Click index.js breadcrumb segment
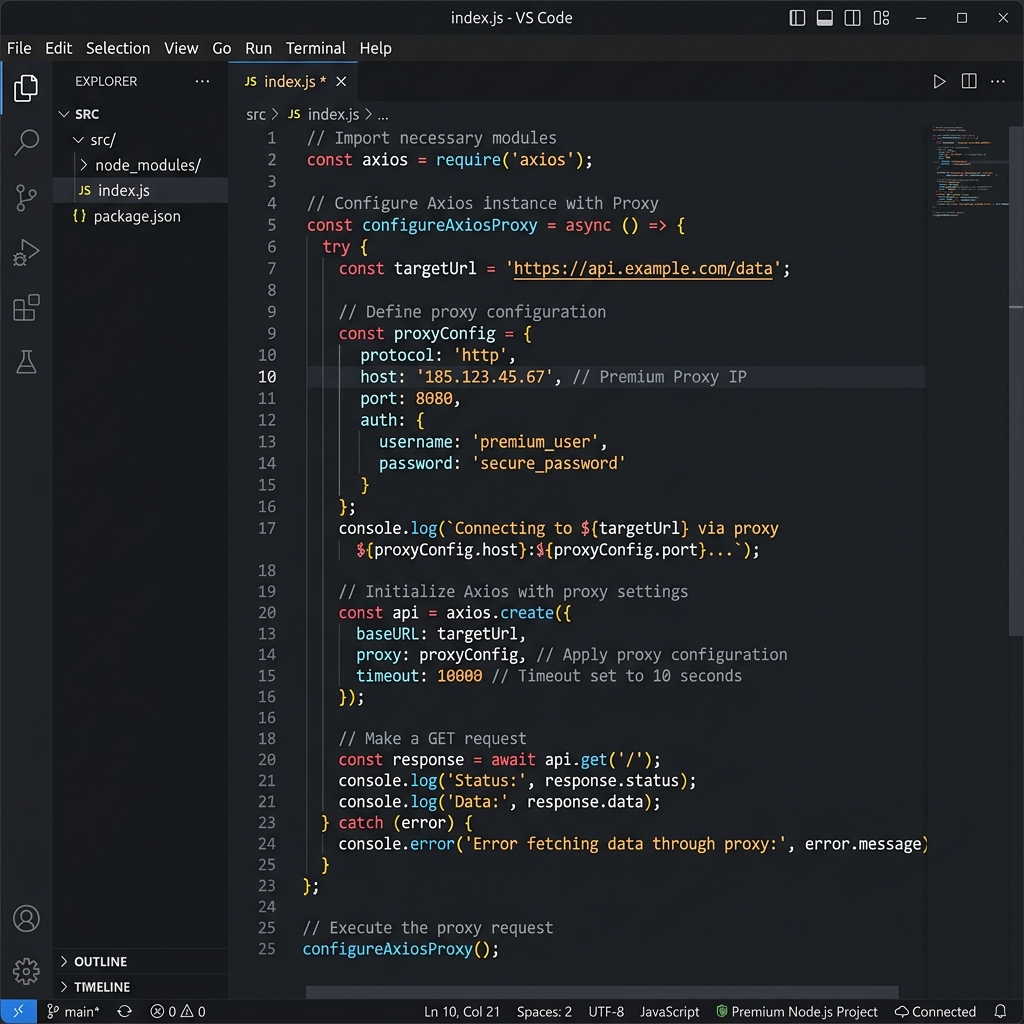The image size is (1024, 1024). click(x=324, y=115)
